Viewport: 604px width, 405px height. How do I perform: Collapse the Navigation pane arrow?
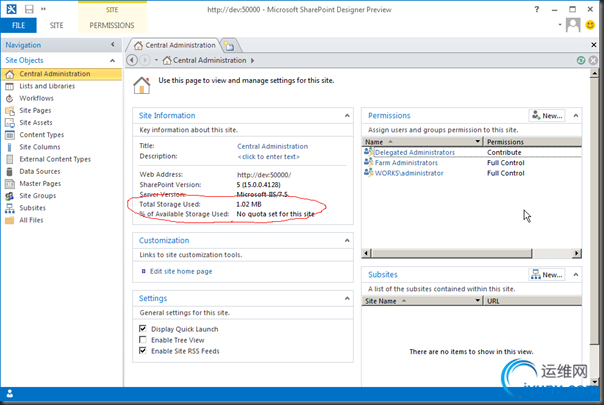point(113,44)
